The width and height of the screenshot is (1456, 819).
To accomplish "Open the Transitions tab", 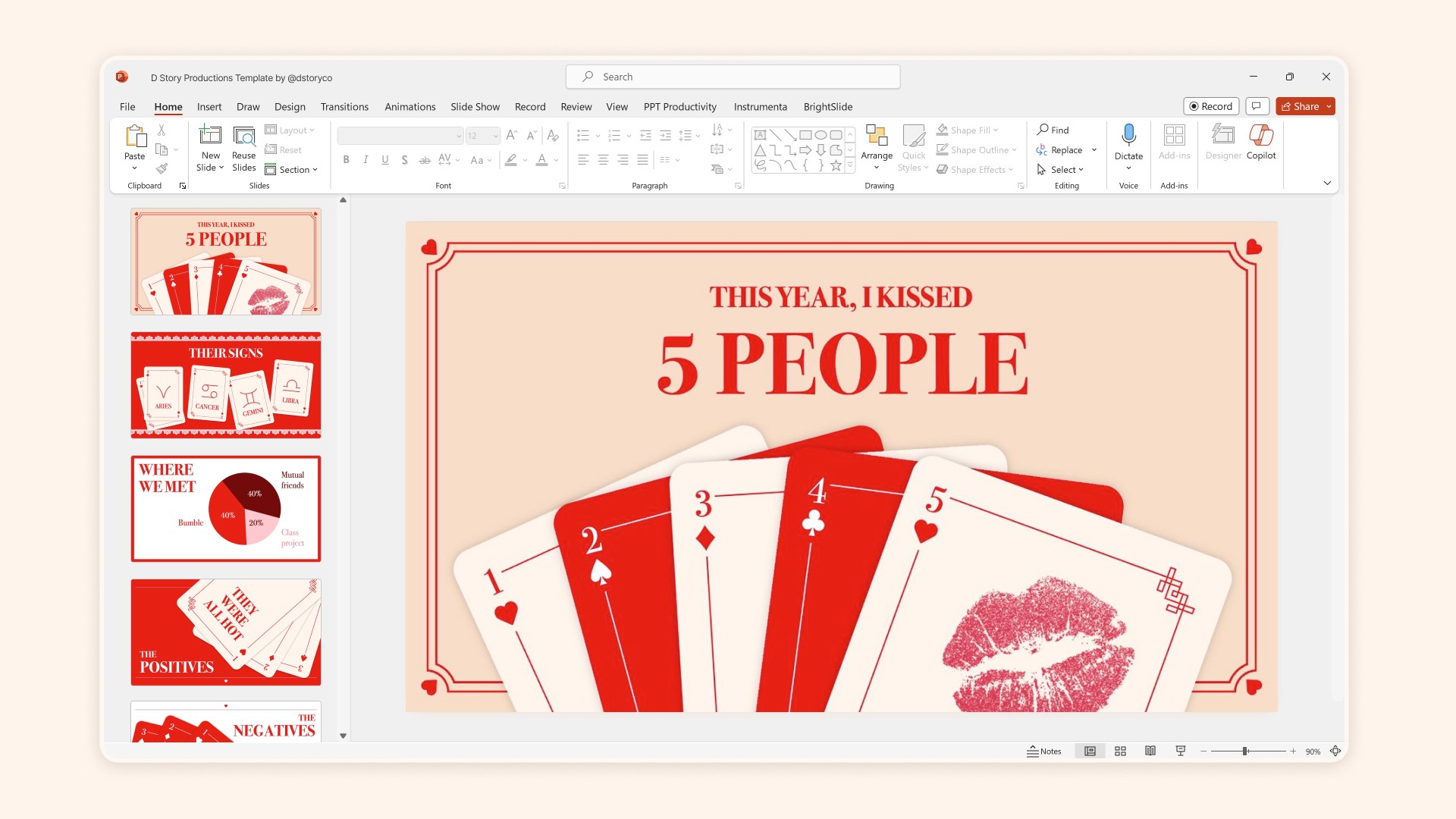I will click(x=344, y=107).
